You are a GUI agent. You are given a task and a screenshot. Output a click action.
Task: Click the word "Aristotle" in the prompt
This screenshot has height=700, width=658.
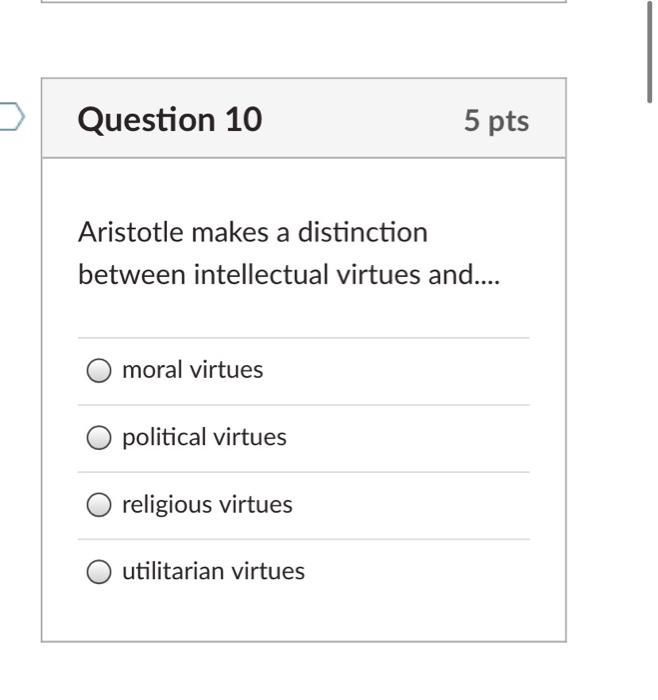pos(131,232)
